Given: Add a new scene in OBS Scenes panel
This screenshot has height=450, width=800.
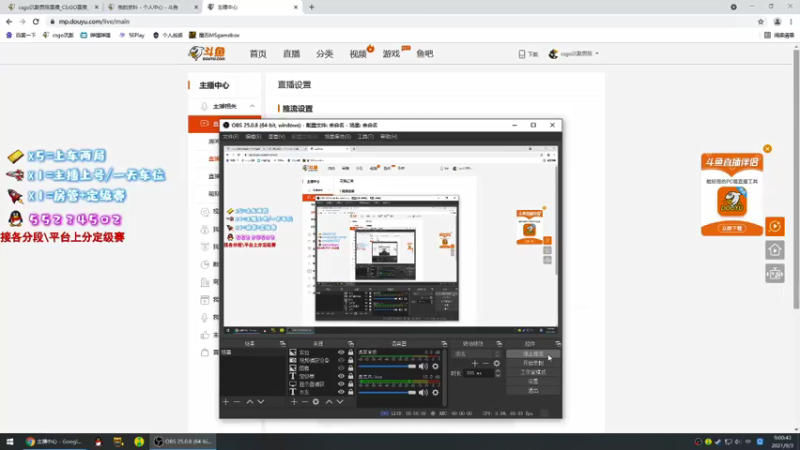Looking at the screenshot, I should pos(226,402).
